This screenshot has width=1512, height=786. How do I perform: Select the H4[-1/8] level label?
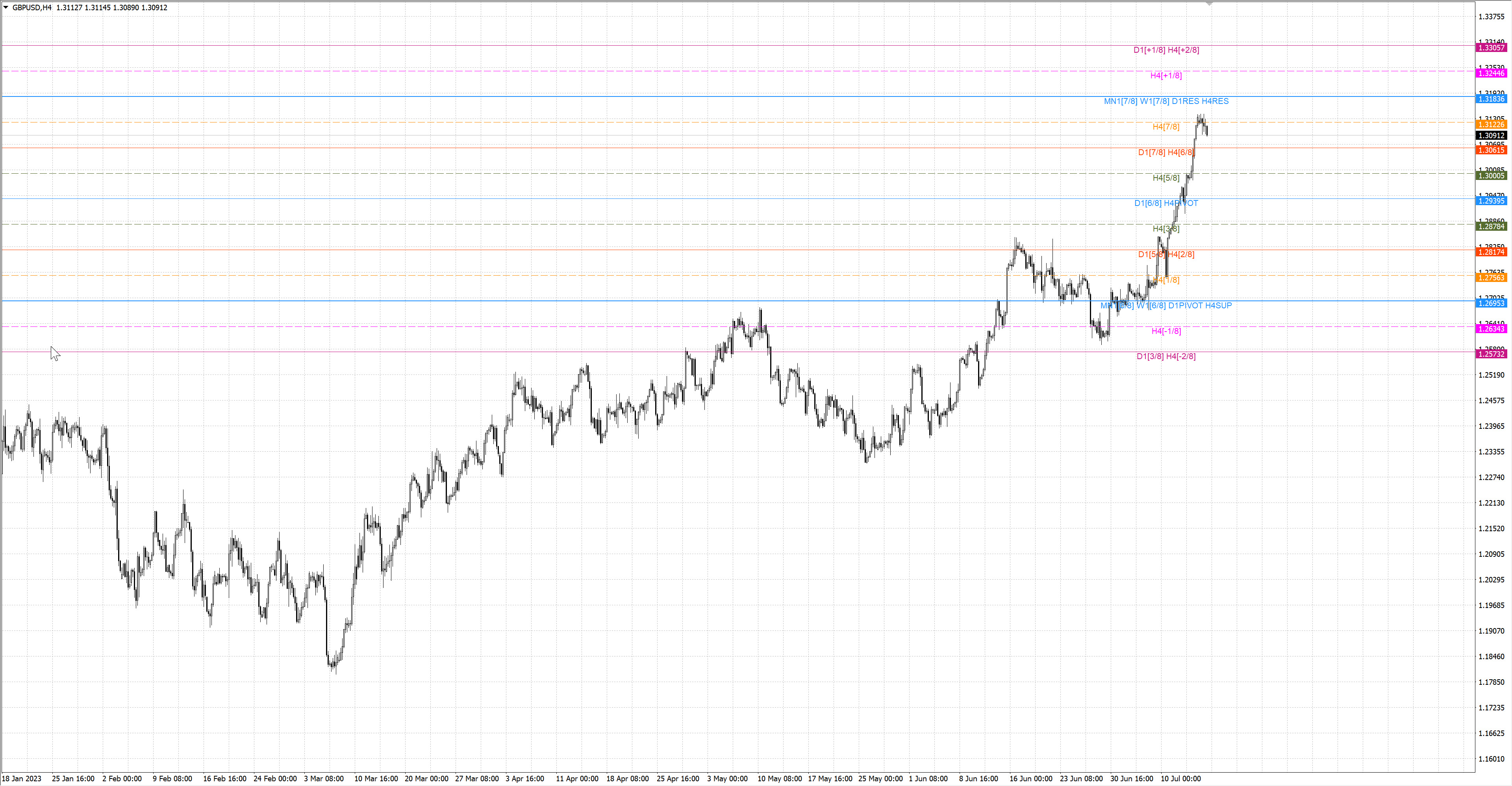pos(1165,331)
